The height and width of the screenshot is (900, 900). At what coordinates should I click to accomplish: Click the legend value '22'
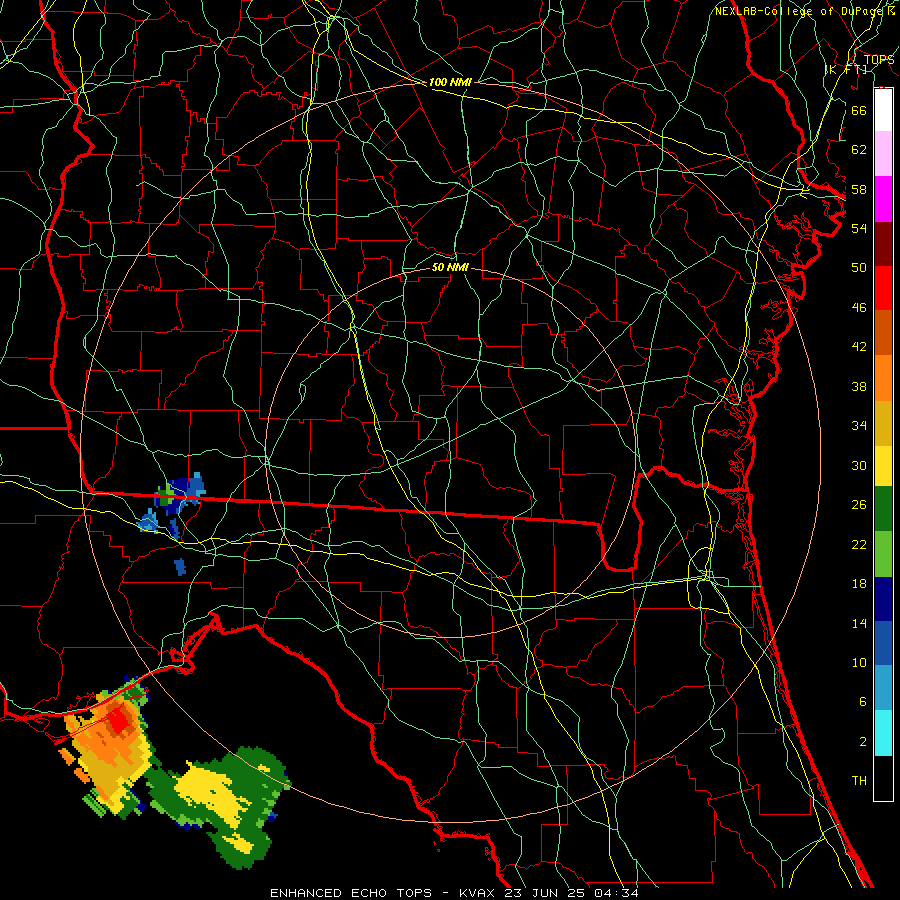pyautogui.click(x=859, y=544)
